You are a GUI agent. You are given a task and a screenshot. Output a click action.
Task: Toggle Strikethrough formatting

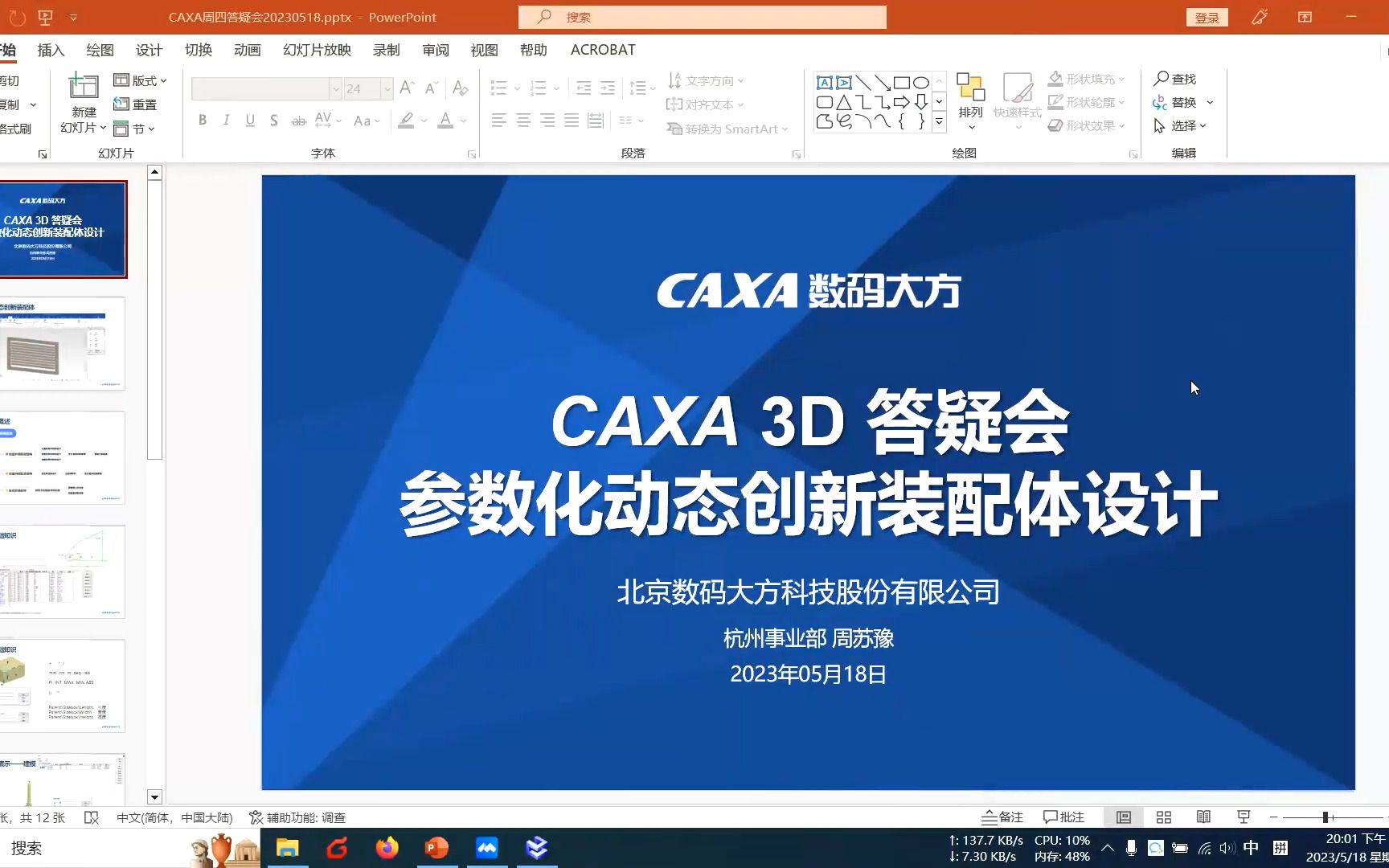point(298,121)
